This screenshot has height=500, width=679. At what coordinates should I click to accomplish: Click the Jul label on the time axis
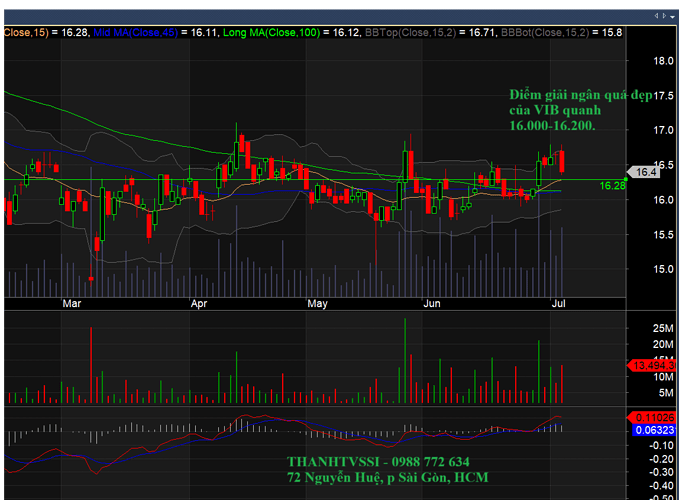(558, 303)
